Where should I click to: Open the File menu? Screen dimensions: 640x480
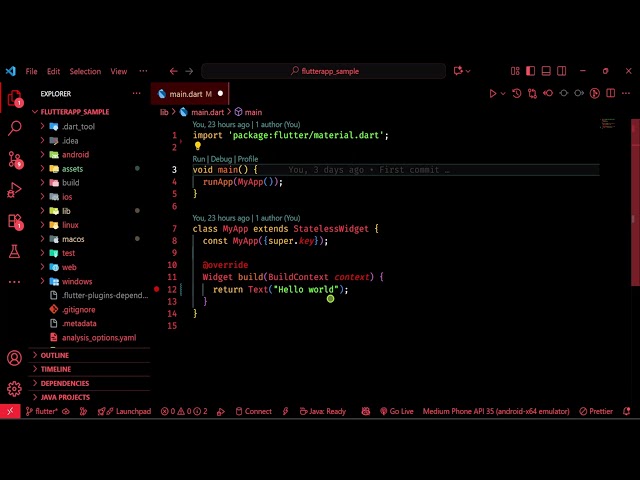point(31,71)
